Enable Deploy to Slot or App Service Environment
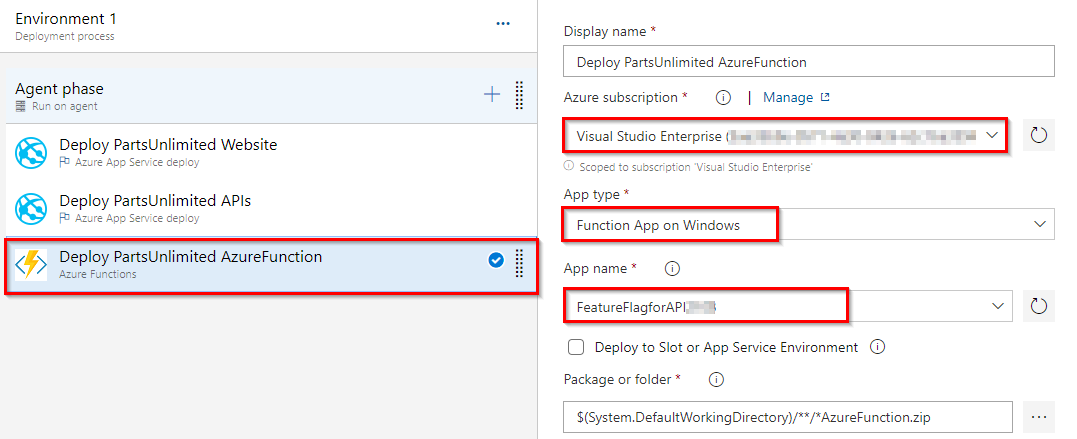The height and width of the screenshot is (439, 1077). (576, 347)
